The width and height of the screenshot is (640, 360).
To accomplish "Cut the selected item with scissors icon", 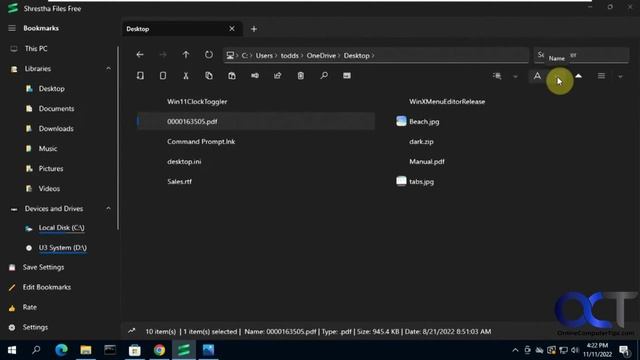I will 186,76.
